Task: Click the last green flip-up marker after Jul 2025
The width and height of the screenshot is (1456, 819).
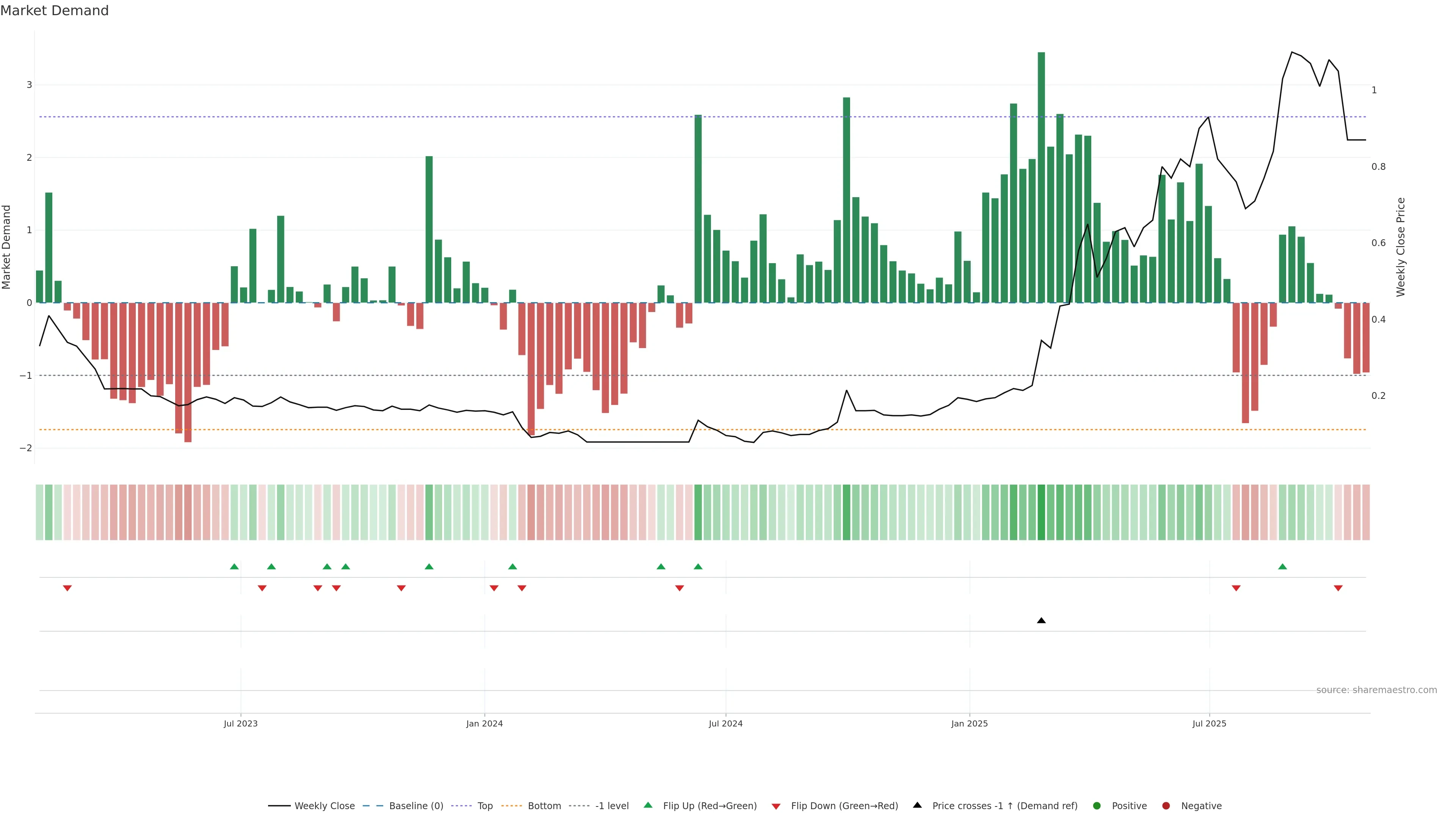Action: click(x=1282, y=567)
